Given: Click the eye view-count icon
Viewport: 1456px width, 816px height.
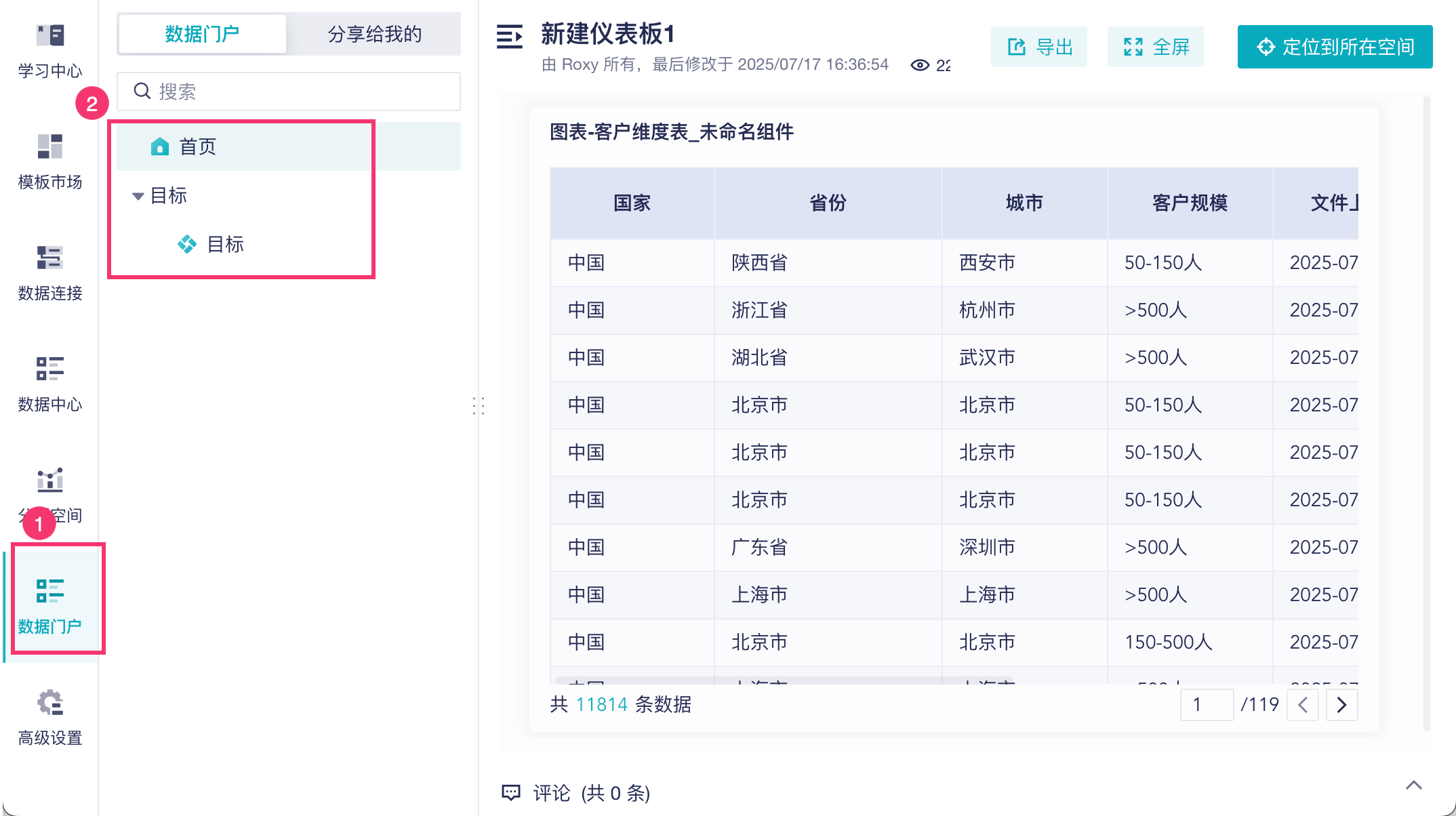Looking at the screenshot, I should (x=920, y=65).
